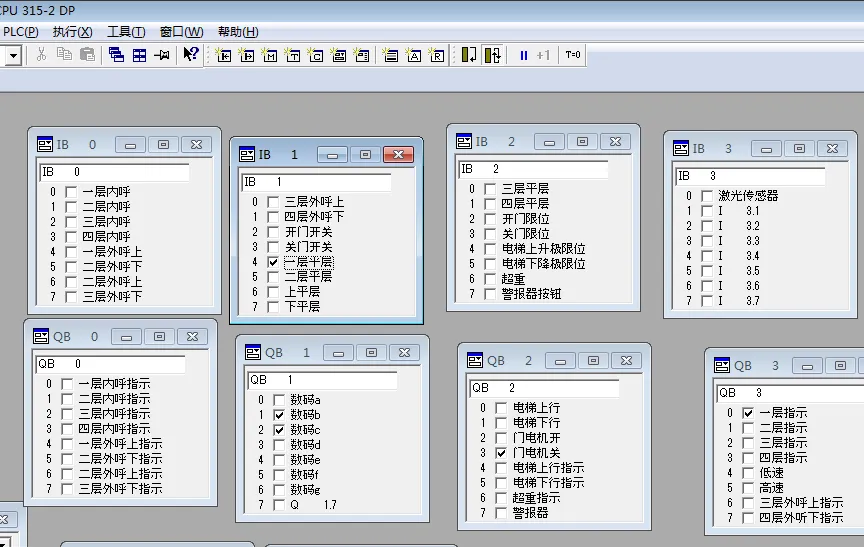Insert the nesting stacks window

click(390, 55)
